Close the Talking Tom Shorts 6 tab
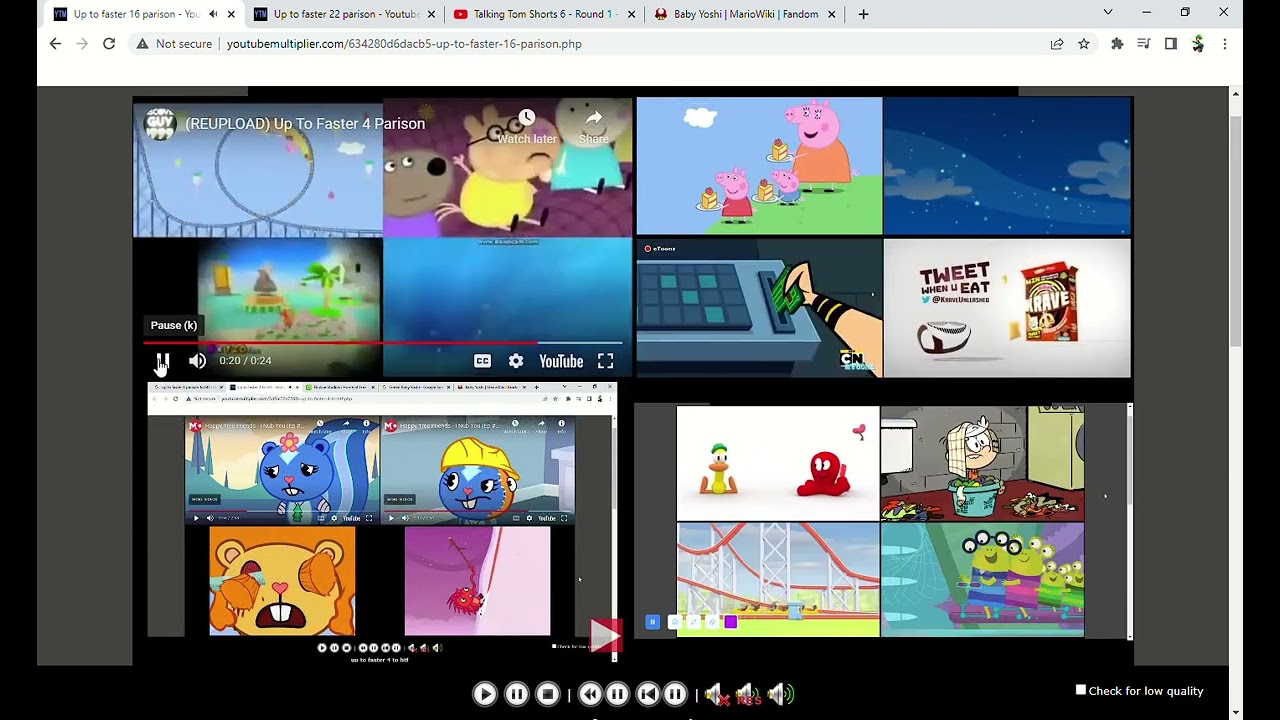The height and width of the screenshot is (720, 1280). [631, 14]
